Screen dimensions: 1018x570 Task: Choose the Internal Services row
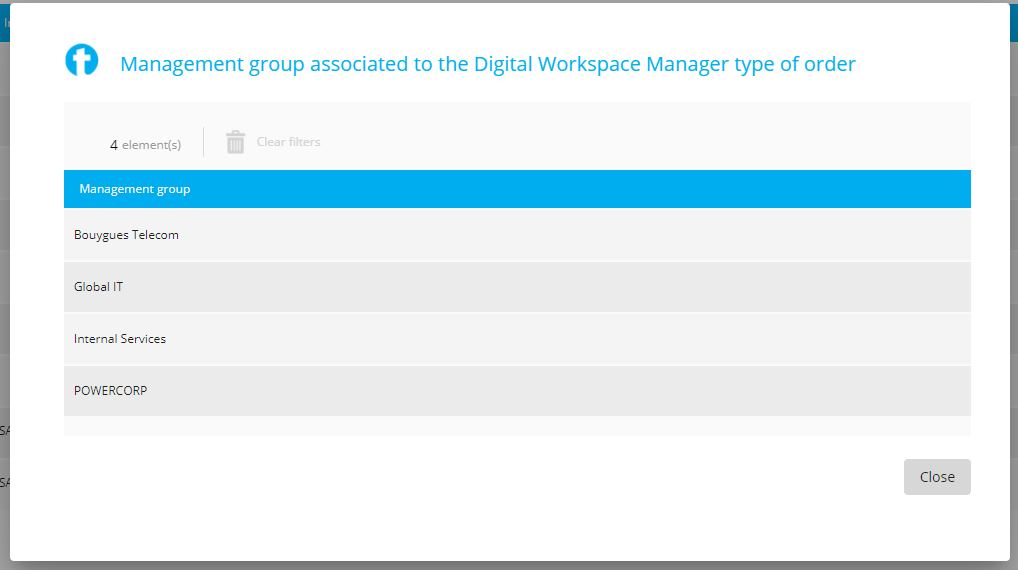(x=120, y=339)
